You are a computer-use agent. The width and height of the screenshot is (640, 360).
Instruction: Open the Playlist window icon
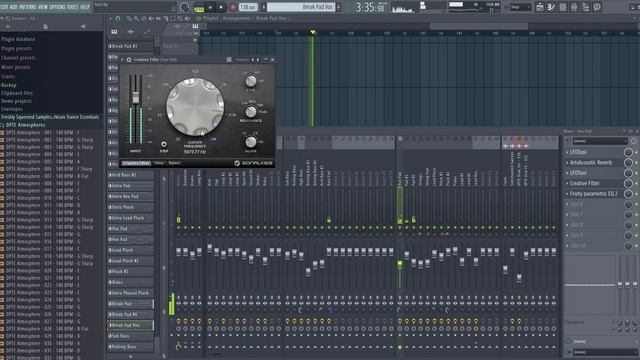tap(540, 7)
